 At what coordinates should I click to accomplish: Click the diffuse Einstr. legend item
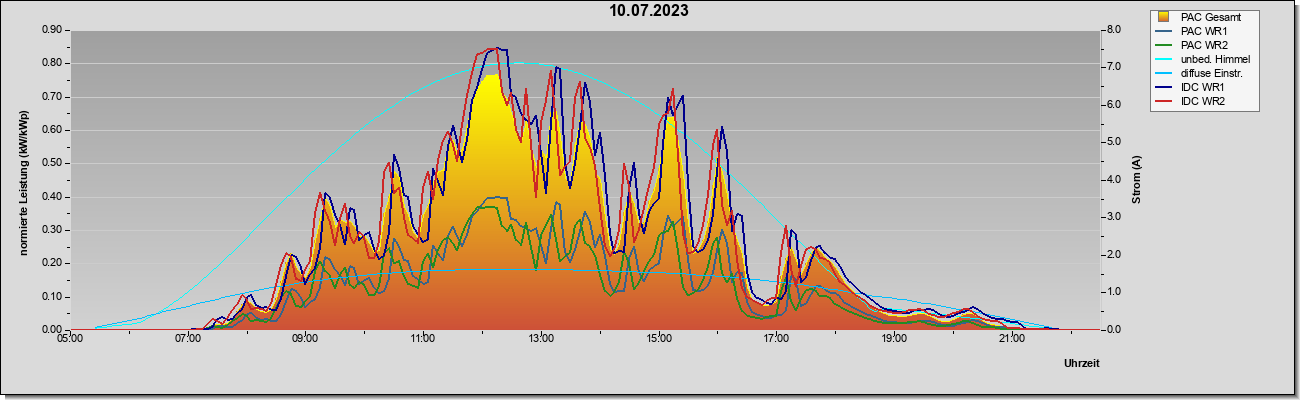[x=1205, y=73]
